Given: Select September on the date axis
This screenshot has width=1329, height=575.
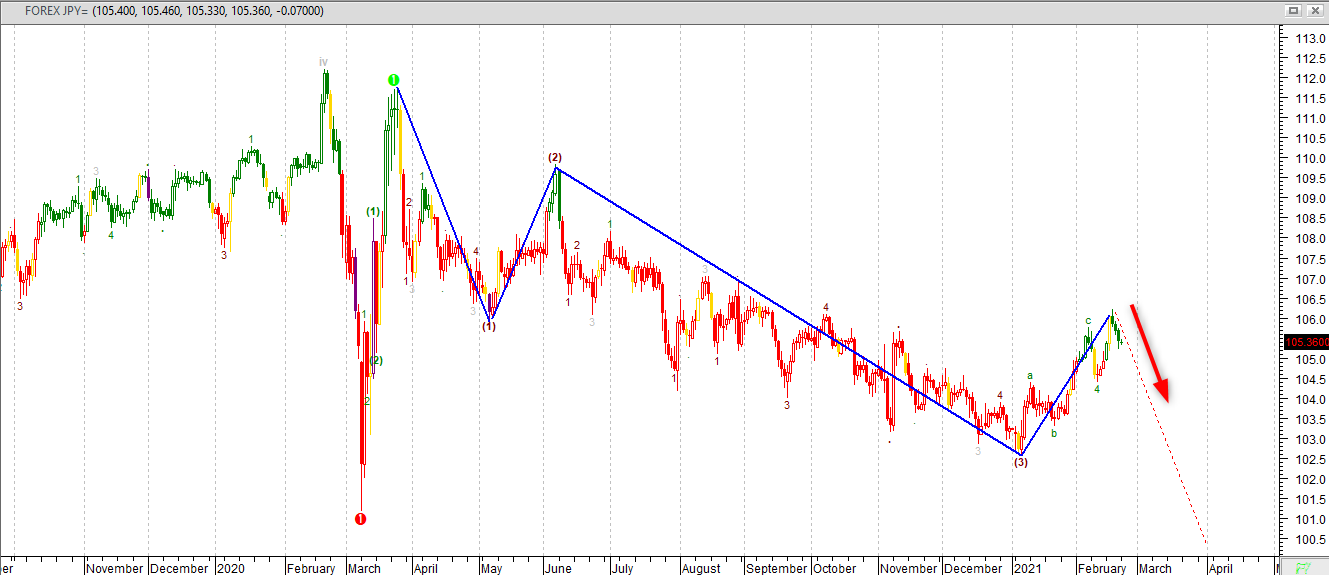Looking at the screenshot, I should click(x=777, y=568).
